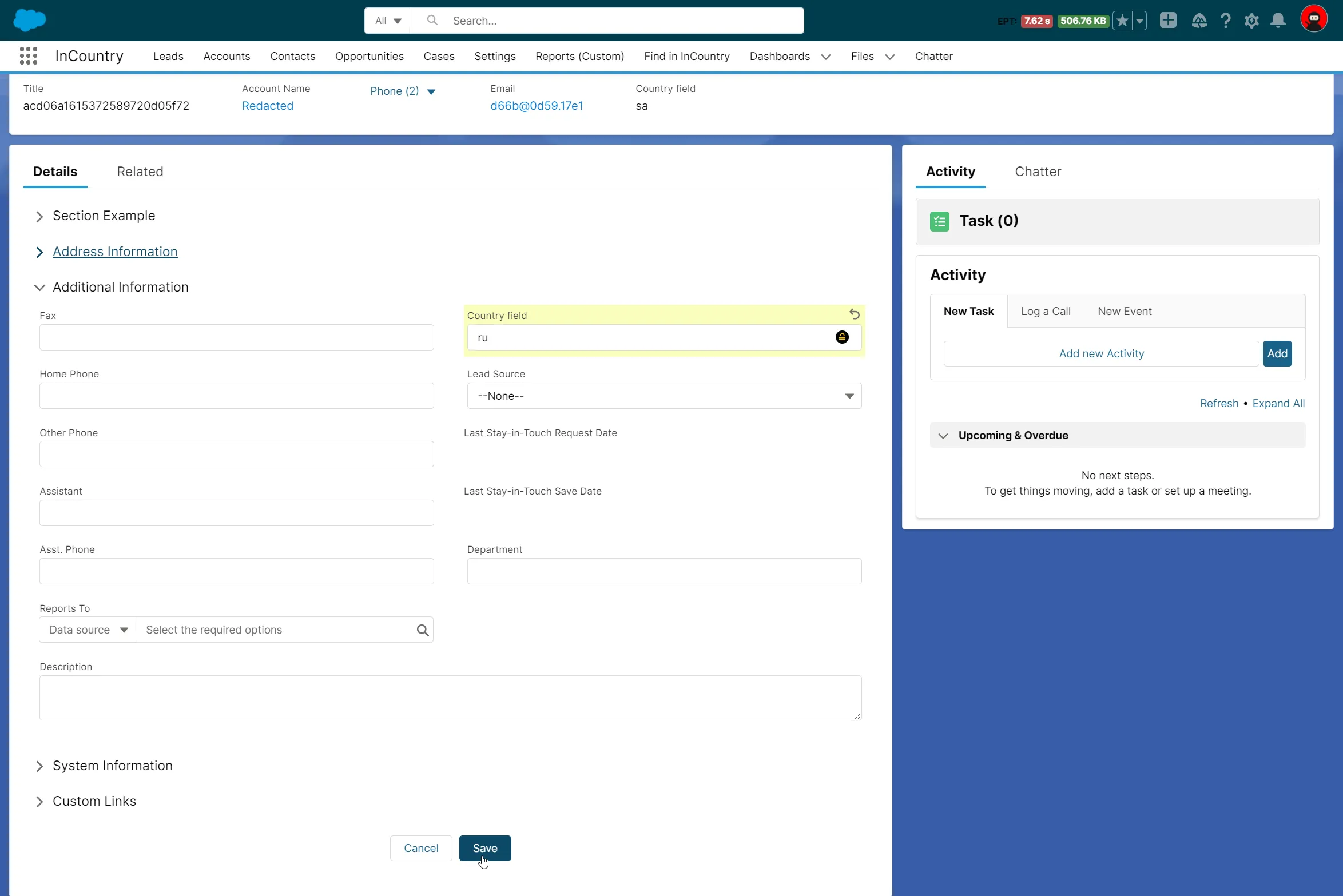Screen dimensions: 1343x896
Task: Open the Data source dropdown
Action: [88, 630]
